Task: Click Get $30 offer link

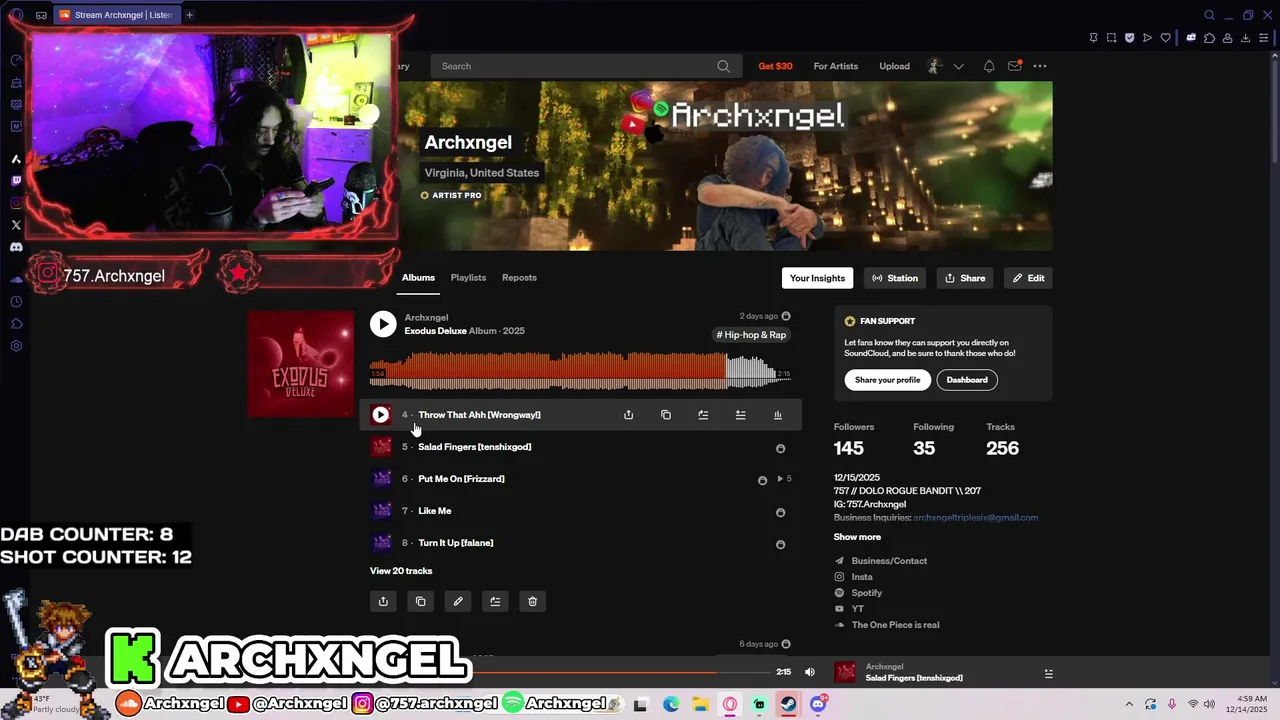Action: pyautogui.click(x=775, y=66)
